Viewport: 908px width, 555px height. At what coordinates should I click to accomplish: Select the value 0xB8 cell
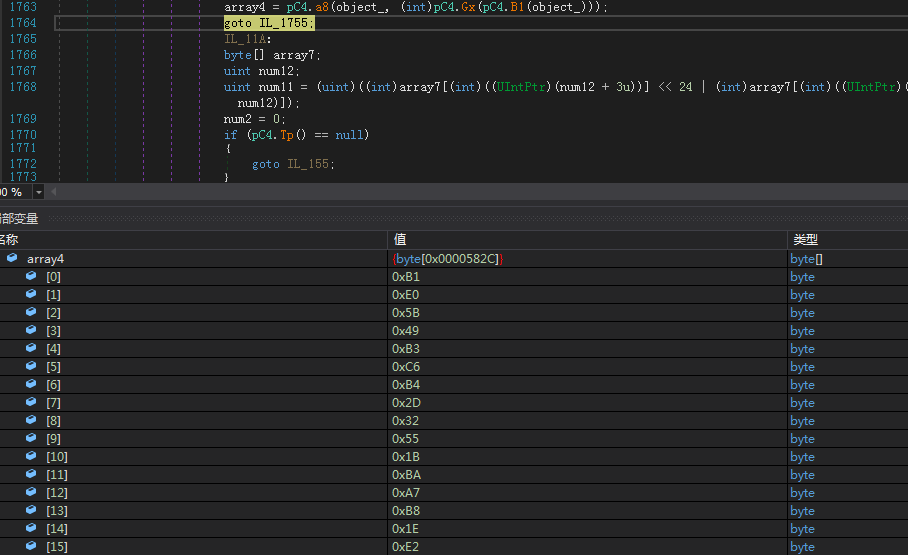coord(587,510)
